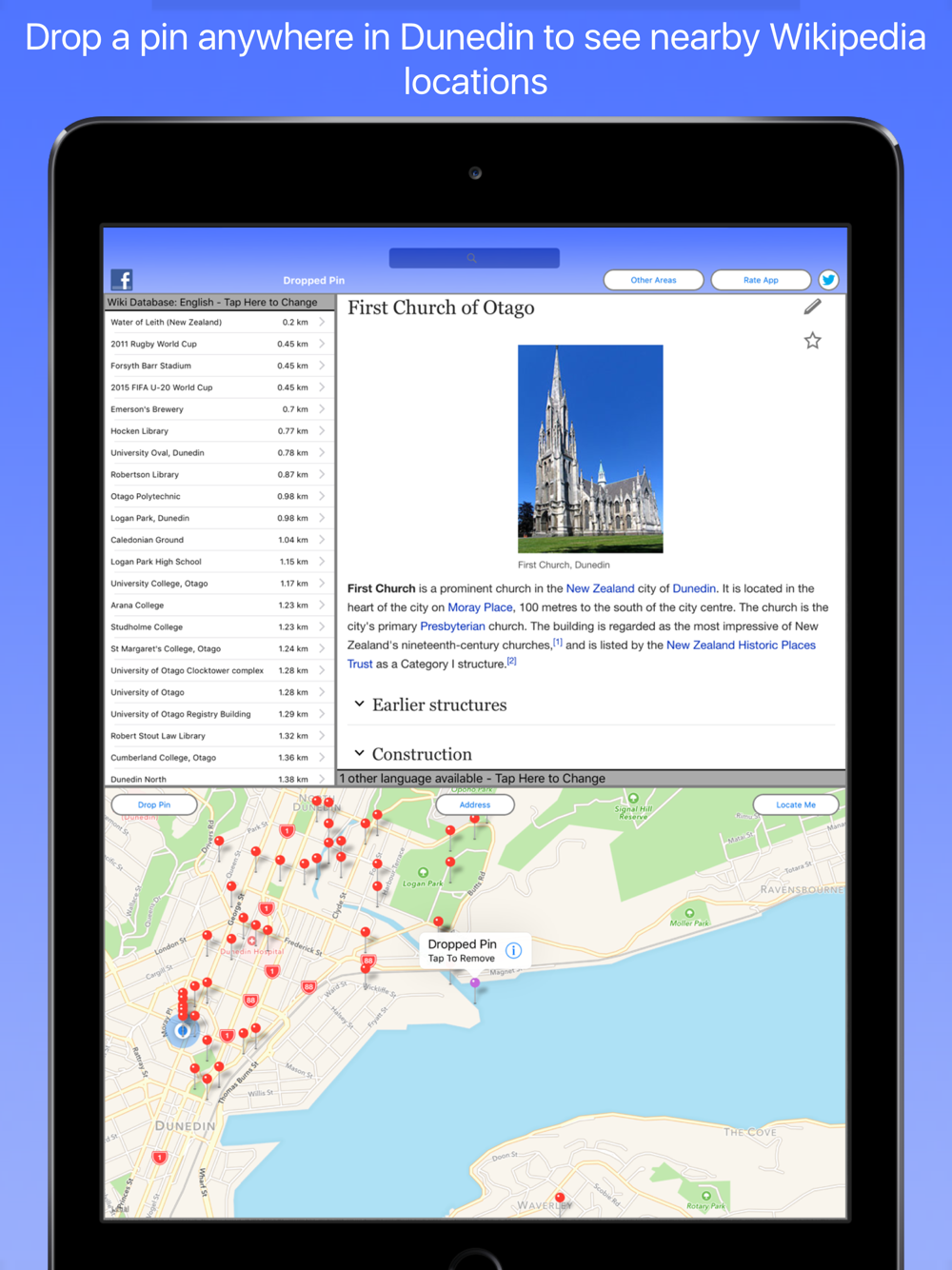Remove the pin via 'Tap To Remove' callout
The height and width of the screenshot is (1270, 952).
[462, 959]
